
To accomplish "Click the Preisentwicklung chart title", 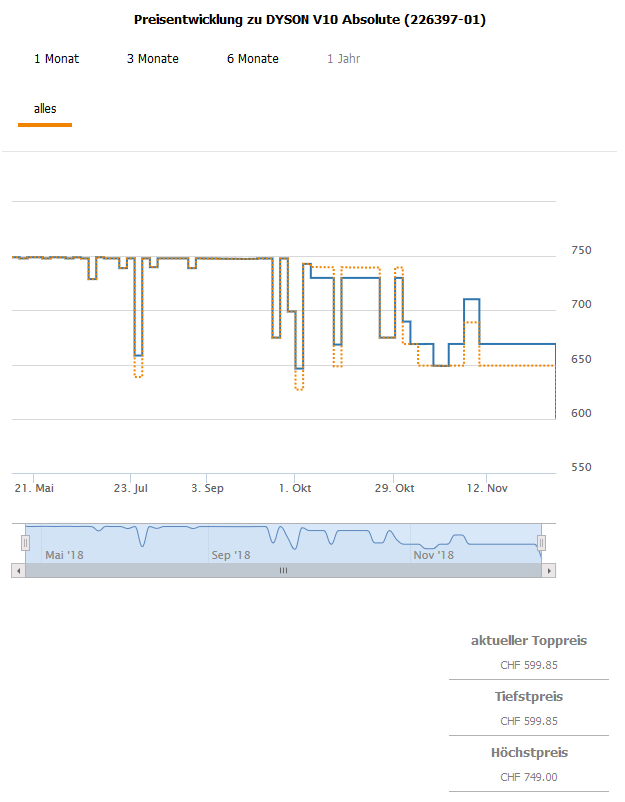I will pos(310,19).
